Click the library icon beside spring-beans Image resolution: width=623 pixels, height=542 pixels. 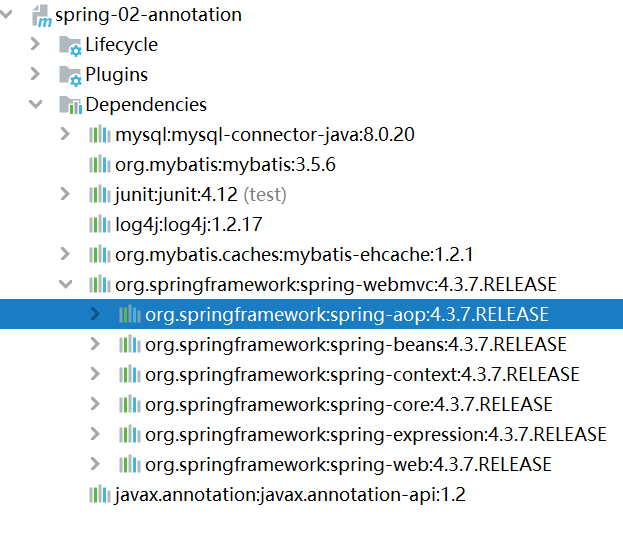(130, 345)
